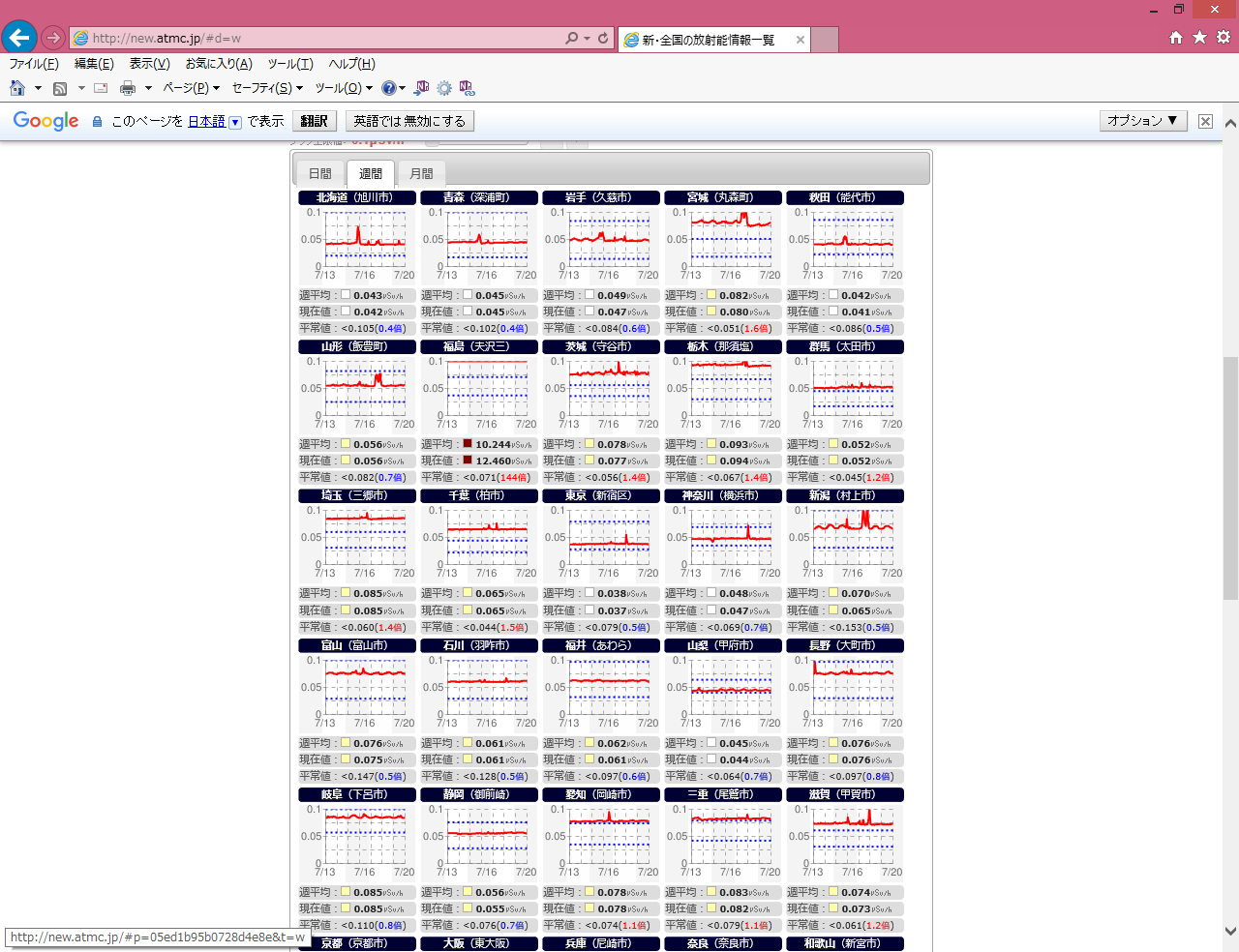
Task: Open the お気に入り(A) menu
Action: coord(218,64)
